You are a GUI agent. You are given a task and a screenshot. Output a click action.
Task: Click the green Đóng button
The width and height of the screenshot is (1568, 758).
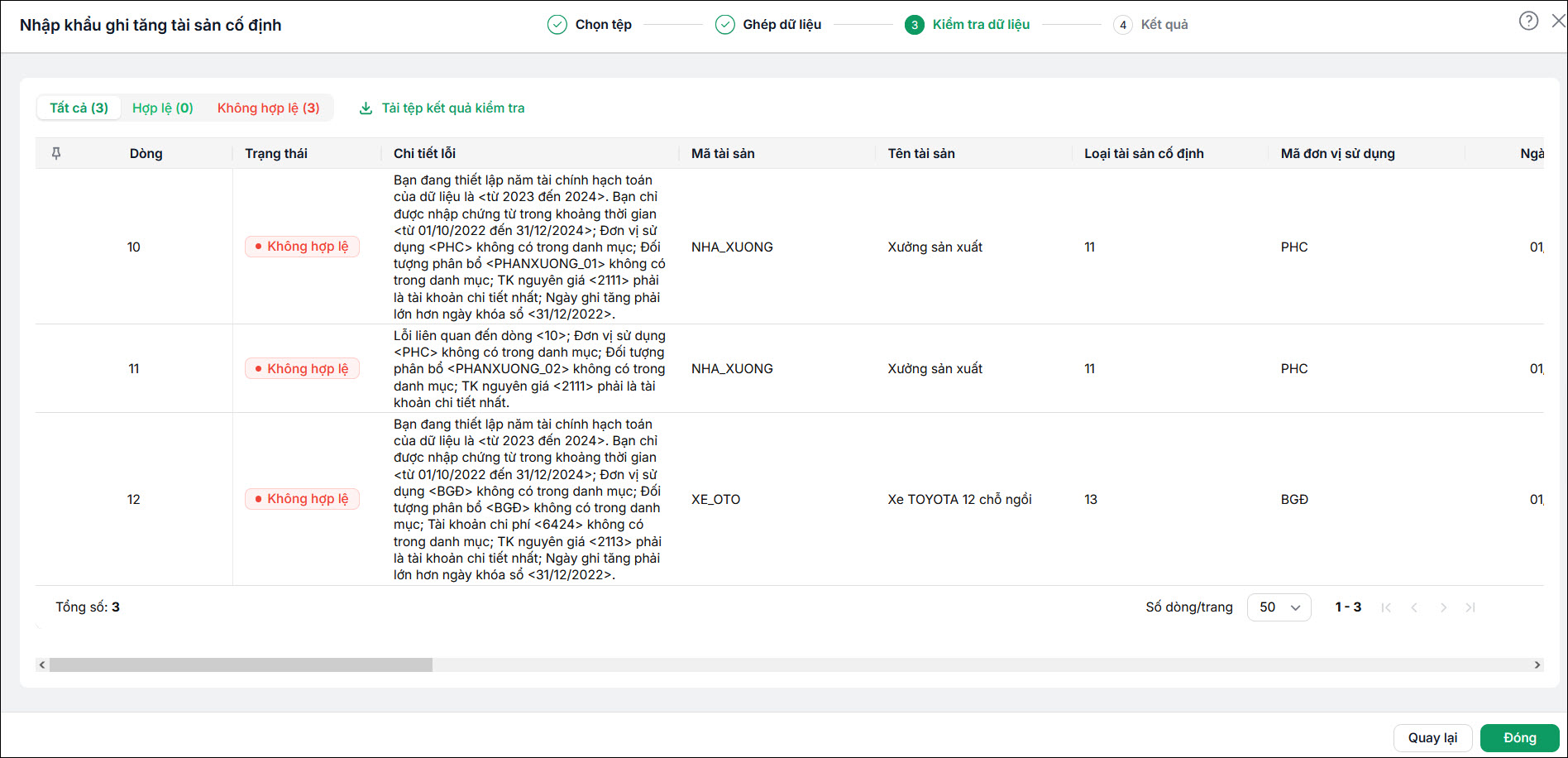(x=1520, y=738)
